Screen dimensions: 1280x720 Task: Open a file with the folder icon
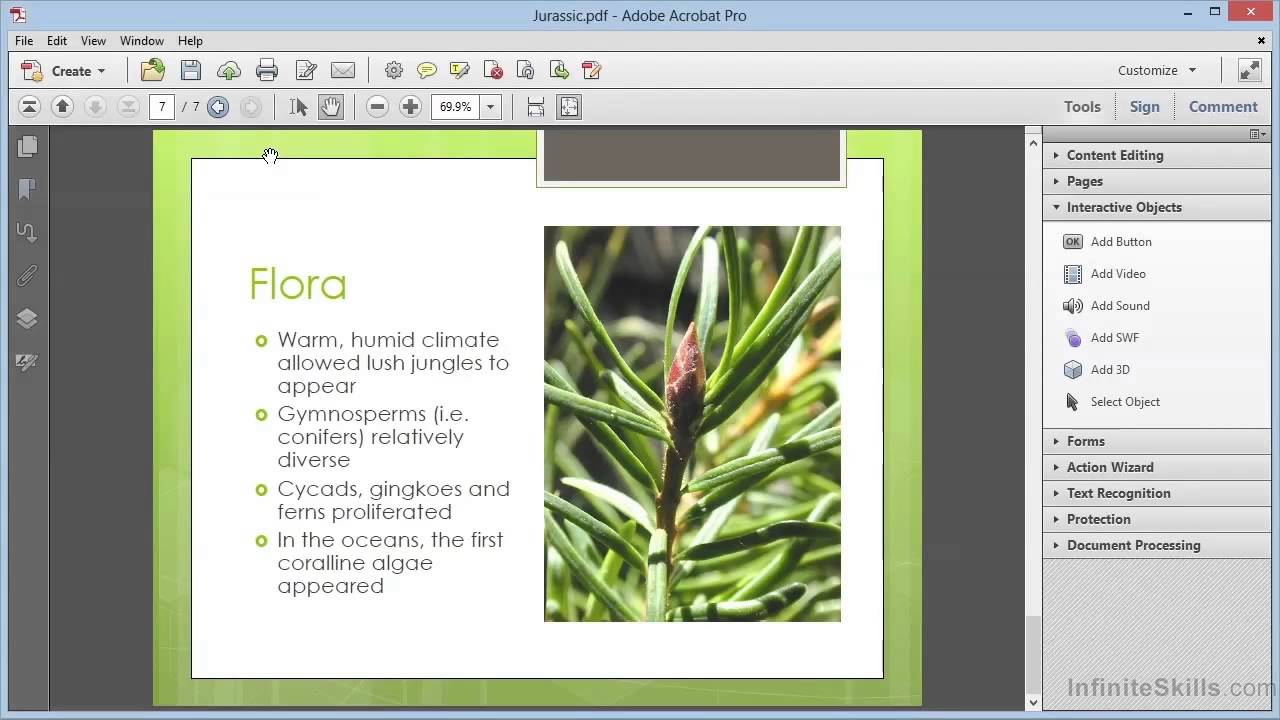153,70
